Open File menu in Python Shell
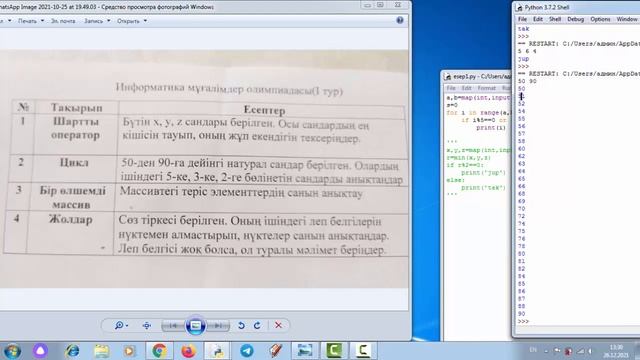Screen dimensions: 640x360 tap(522, 19)
